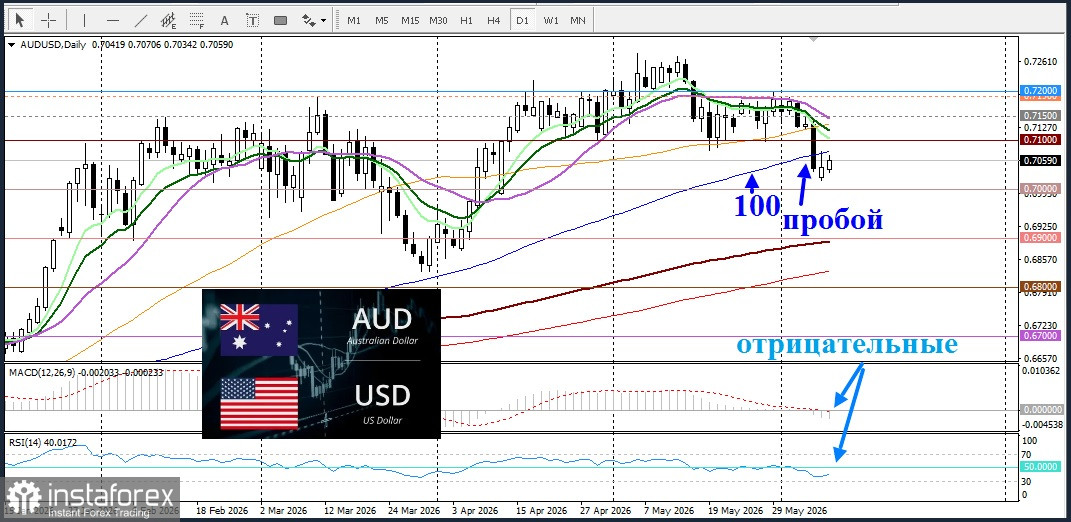Click the 15 Apr 2026 date label
Viewport: 1071px width, 522px height.
point(540,510)
